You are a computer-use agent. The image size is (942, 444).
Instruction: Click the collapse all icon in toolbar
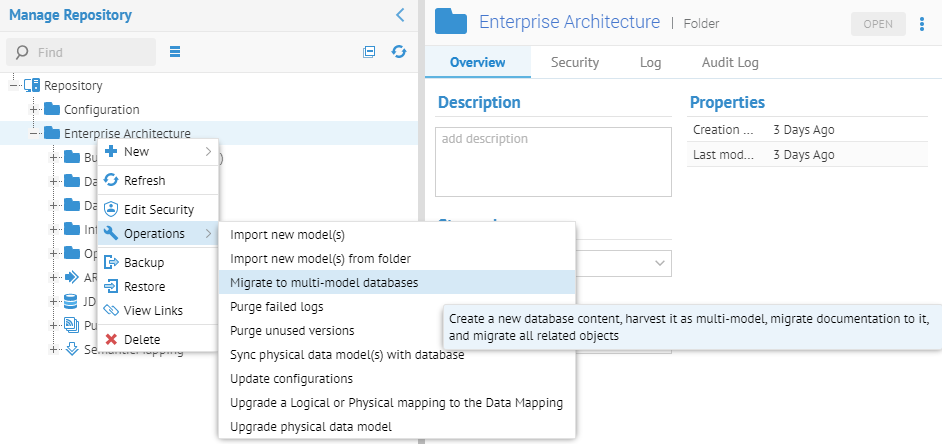pos(369,52)
